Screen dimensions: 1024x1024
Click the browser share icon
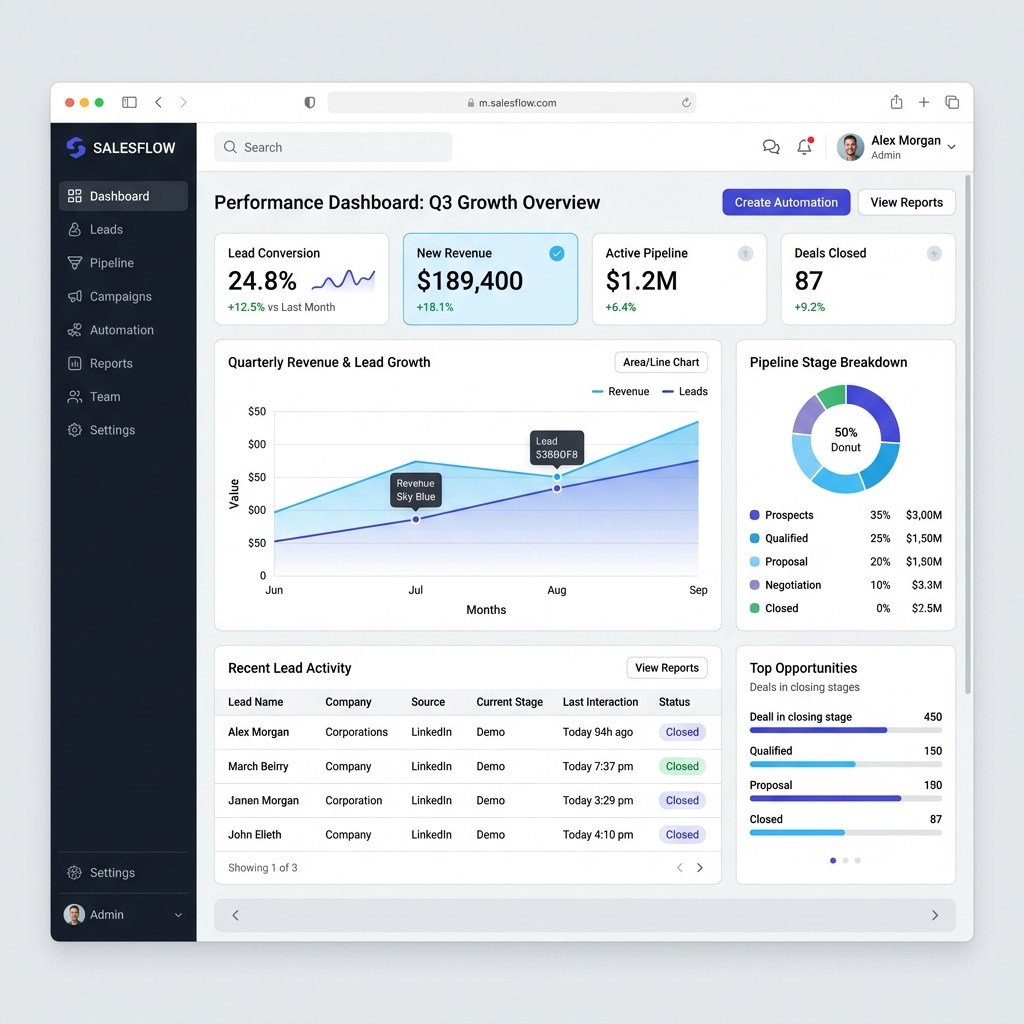pyautogui.click(x=897, y=102)
